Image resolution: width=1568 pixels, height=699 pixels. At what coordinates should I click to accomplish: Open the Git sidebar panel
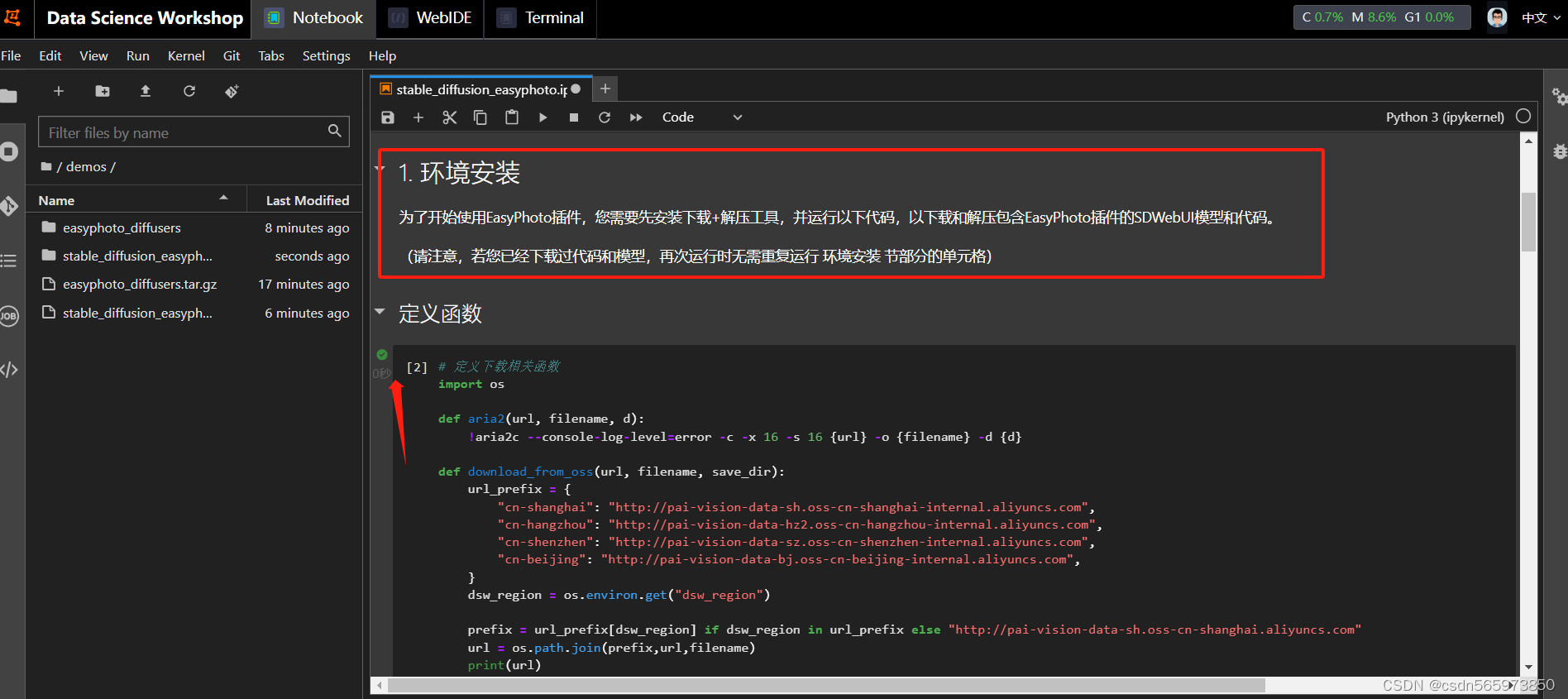click(x=9, y=206)
